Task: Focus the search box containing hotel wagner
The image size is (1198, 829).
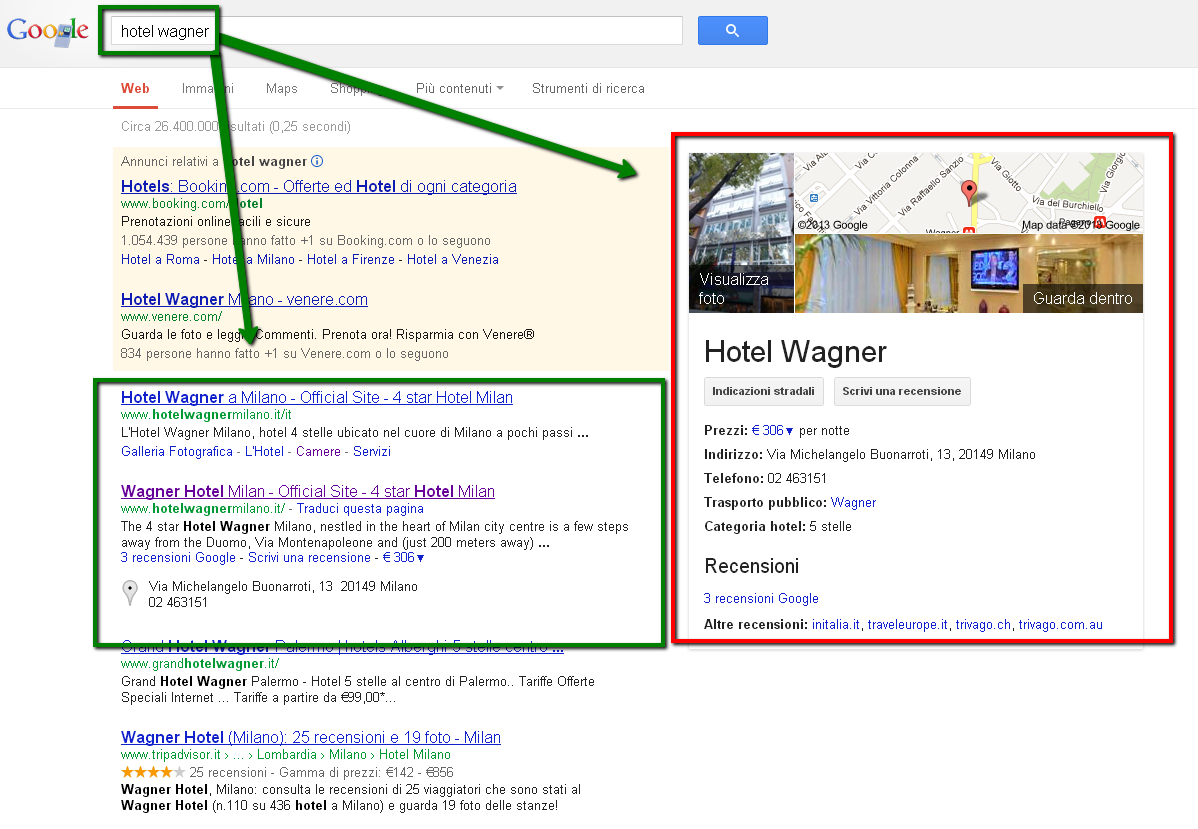Action: point(397,31)
